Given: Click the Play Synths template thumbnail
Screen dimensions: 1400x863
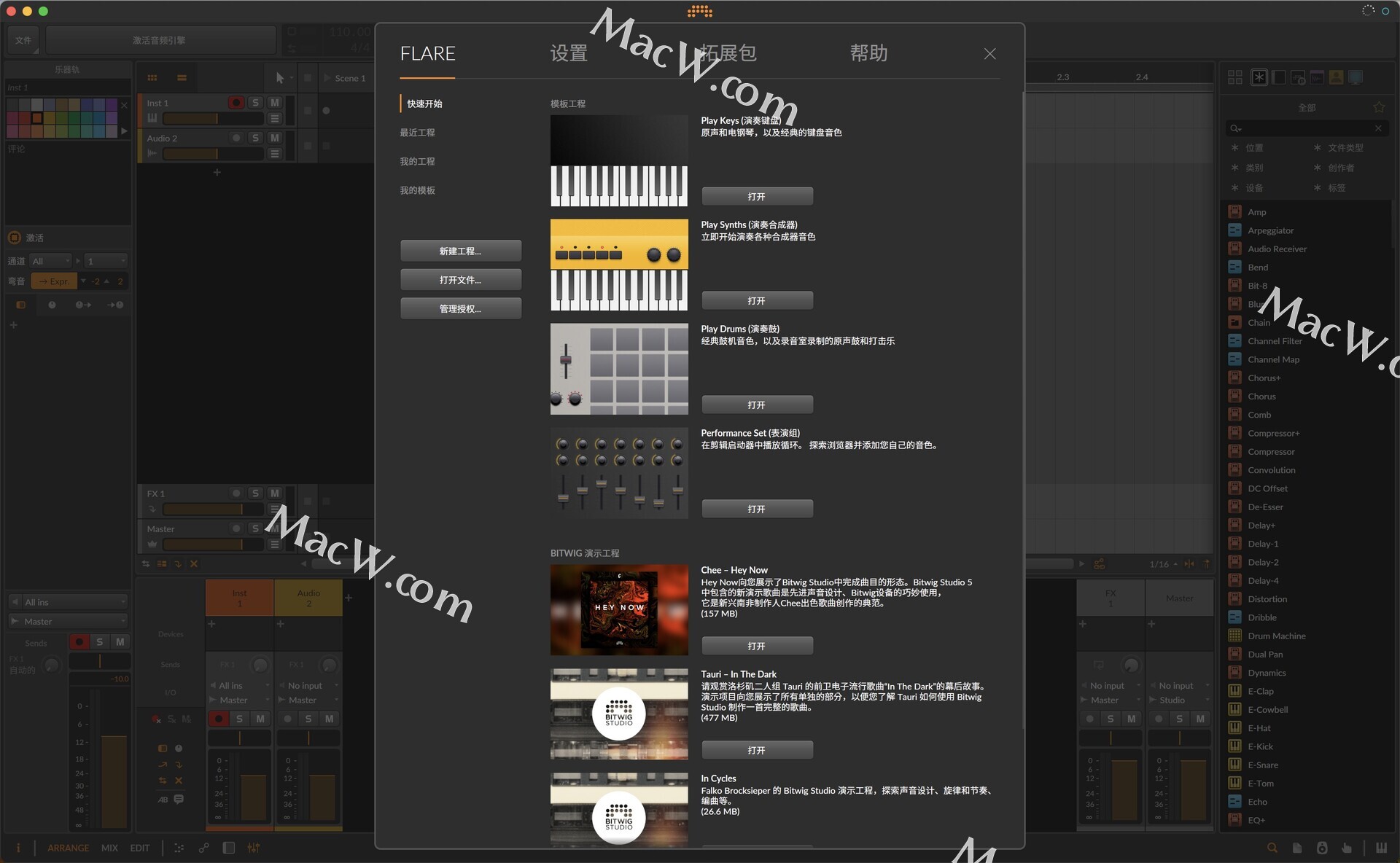Looking at the screenshot, I should pyautogui.click(x=619, y=265).
